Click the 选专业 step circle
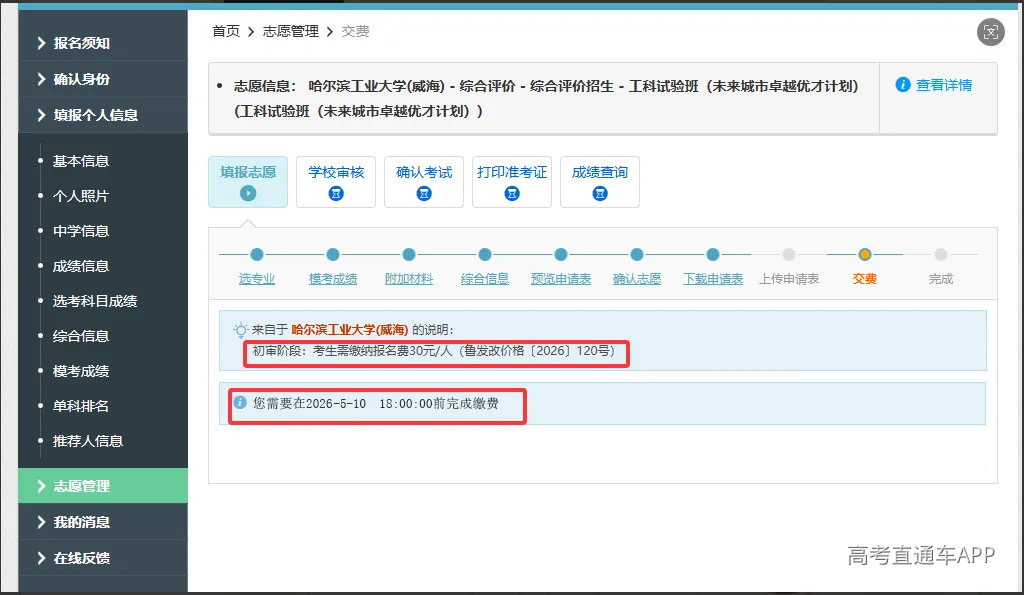This screenshot has width=1024, height=595. coord(257,255)
